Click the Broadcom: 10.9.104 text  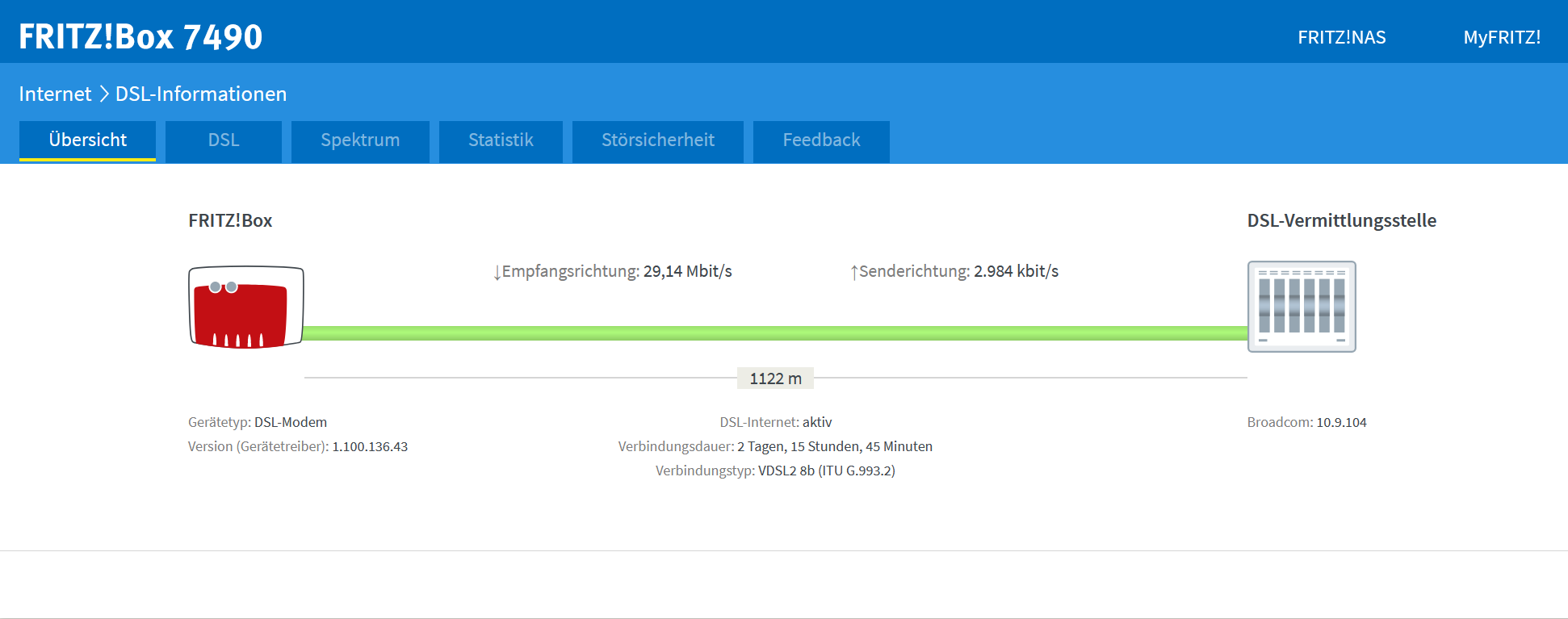click(1306, 422)
